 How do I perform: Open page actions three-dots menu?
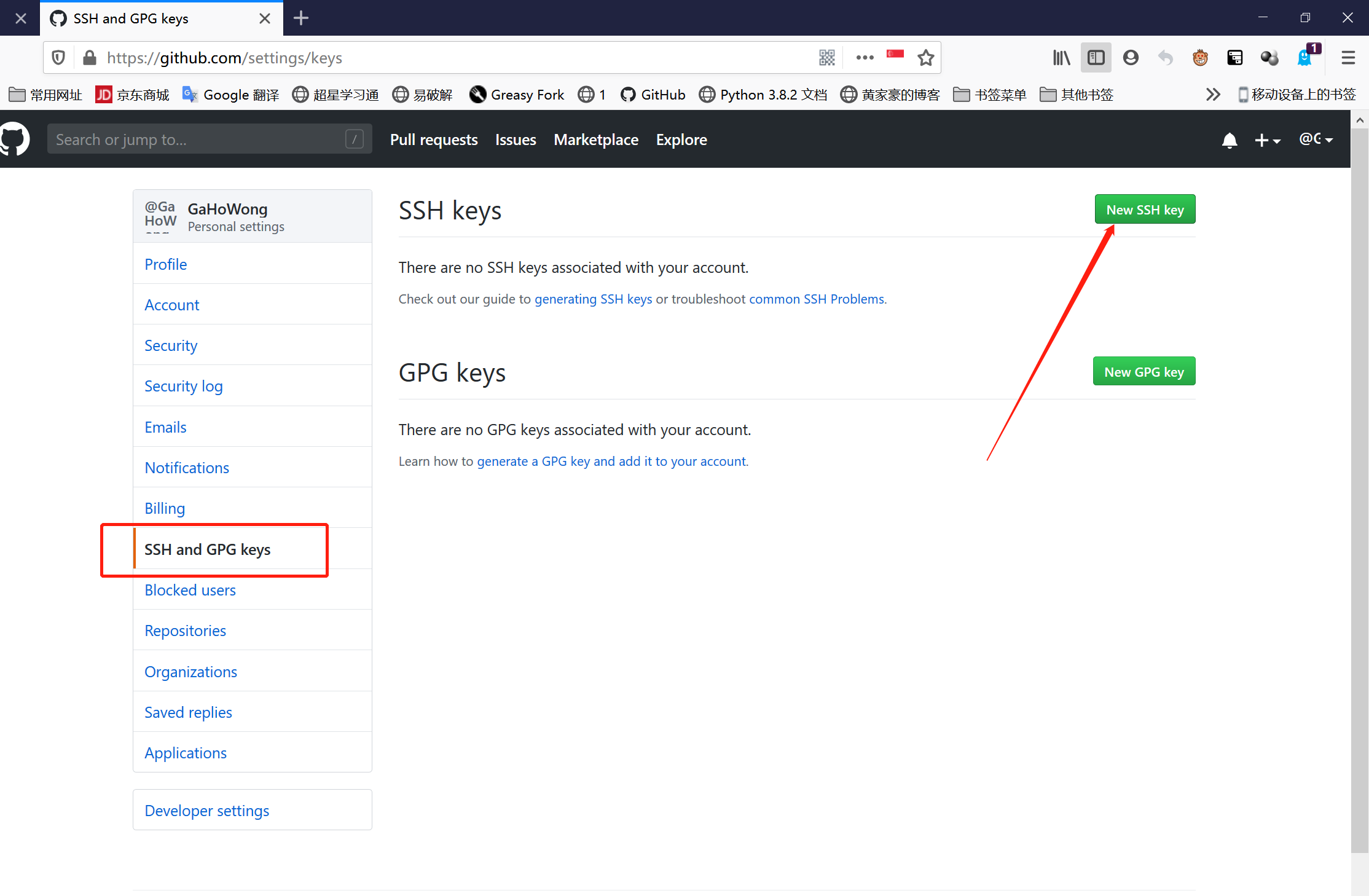tap(865, 58)
